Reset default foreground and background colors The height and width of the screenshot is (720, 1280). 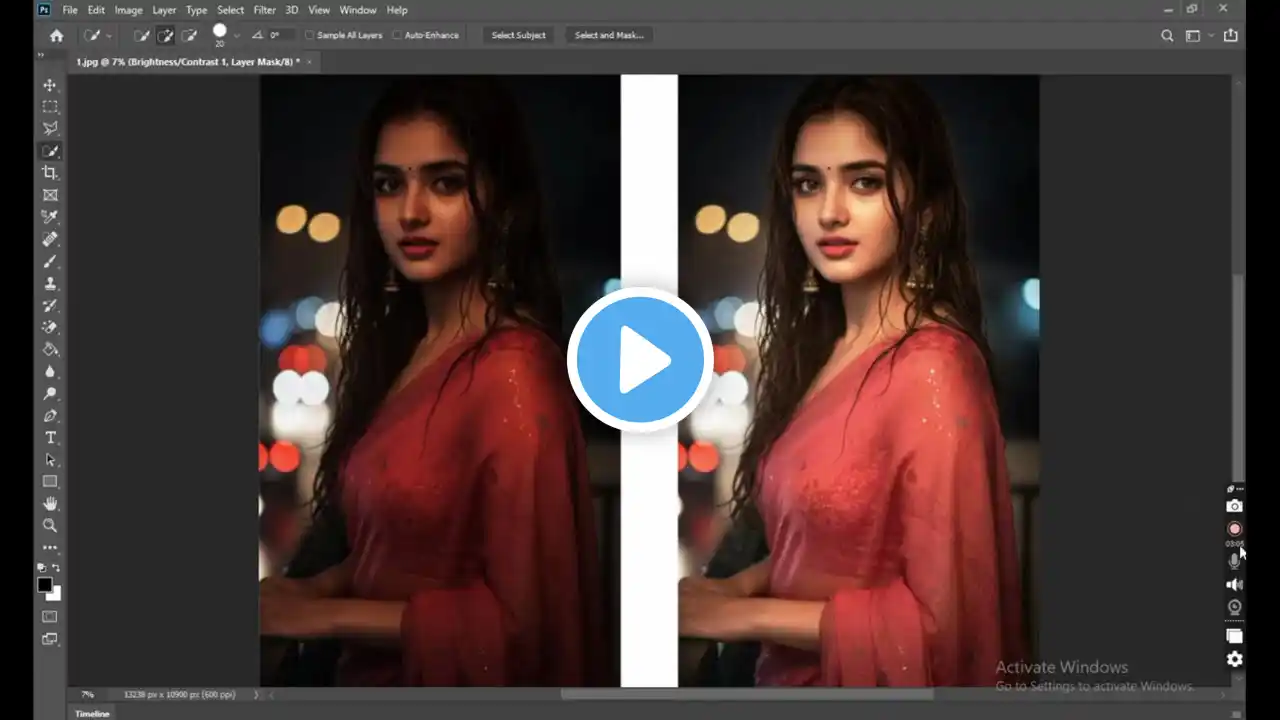pos(42,568)
